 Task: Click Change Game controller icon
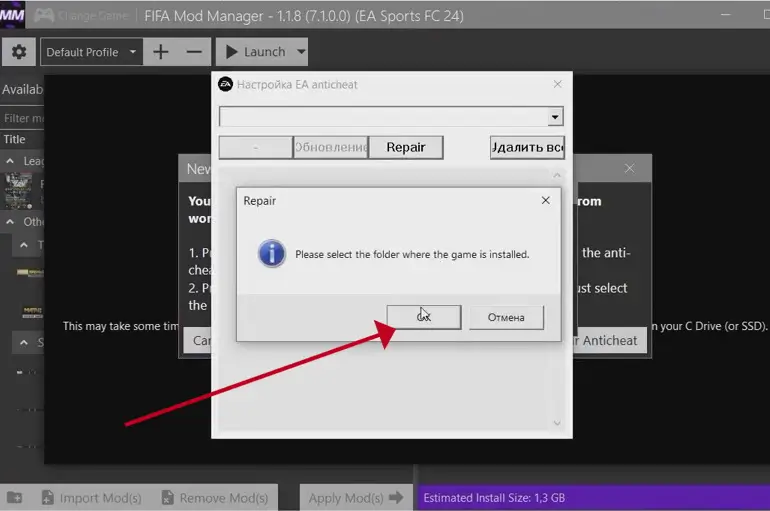tap(44, 16)
